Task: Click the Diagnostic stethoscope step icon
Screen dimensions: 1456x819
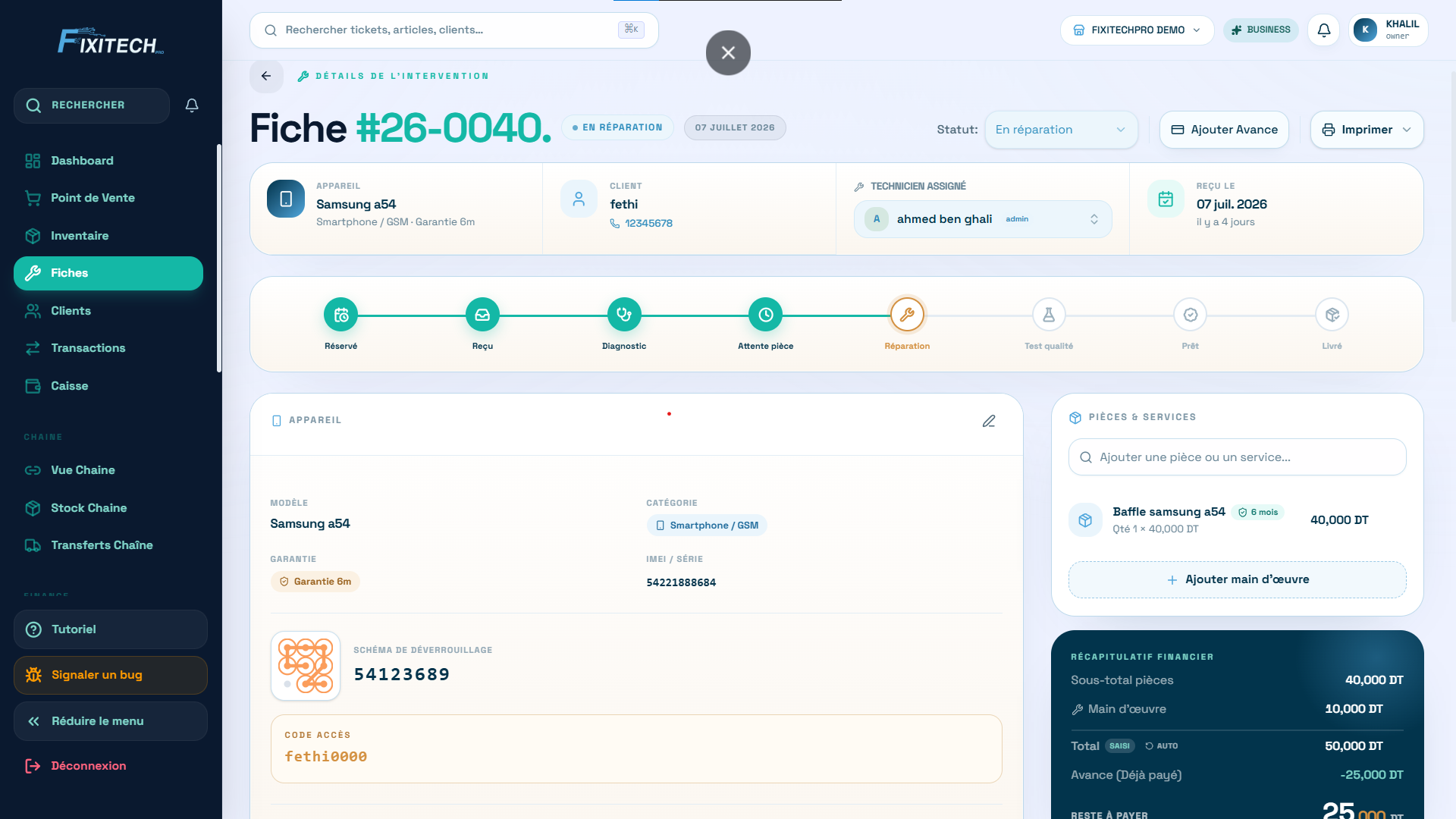Action: (x=624, y=315)
